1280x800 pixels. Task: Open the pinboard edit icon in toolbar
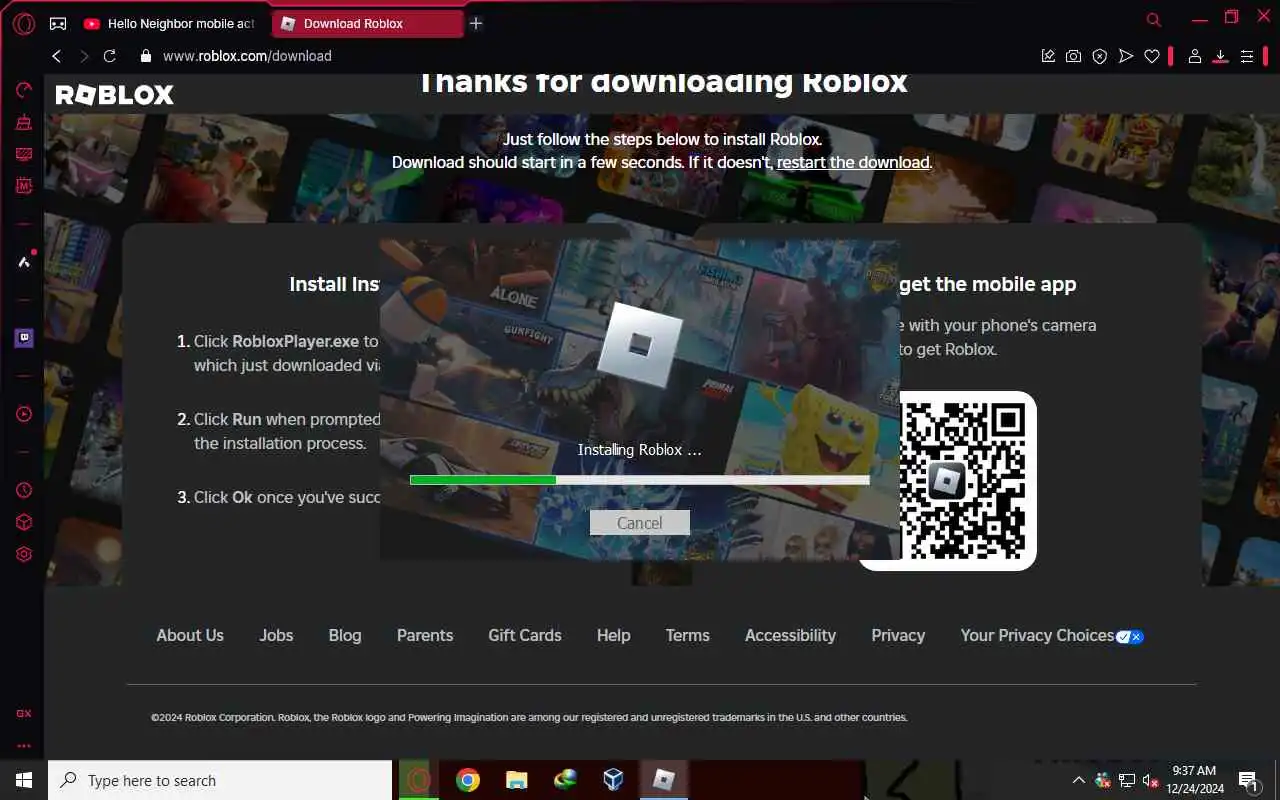[x=1048, y=56]
